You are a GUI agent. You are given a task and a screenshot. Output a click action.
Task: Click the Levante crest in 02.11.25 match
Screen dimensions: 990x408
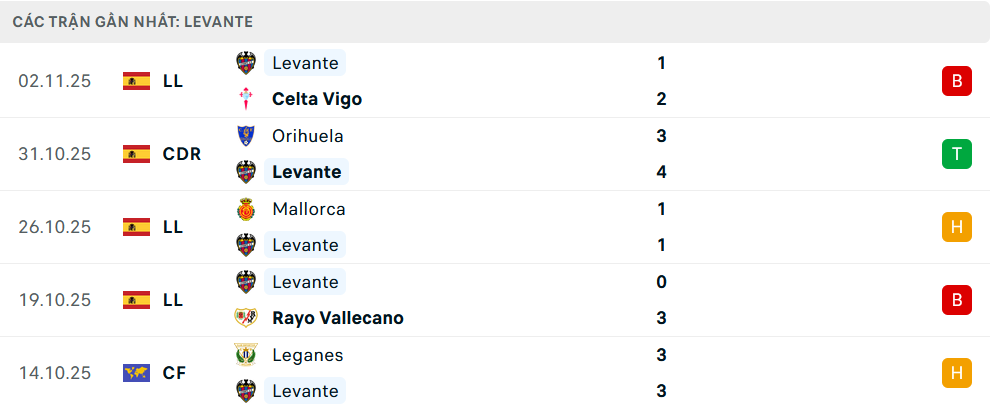pyautogui.click(x=245, y=63)
